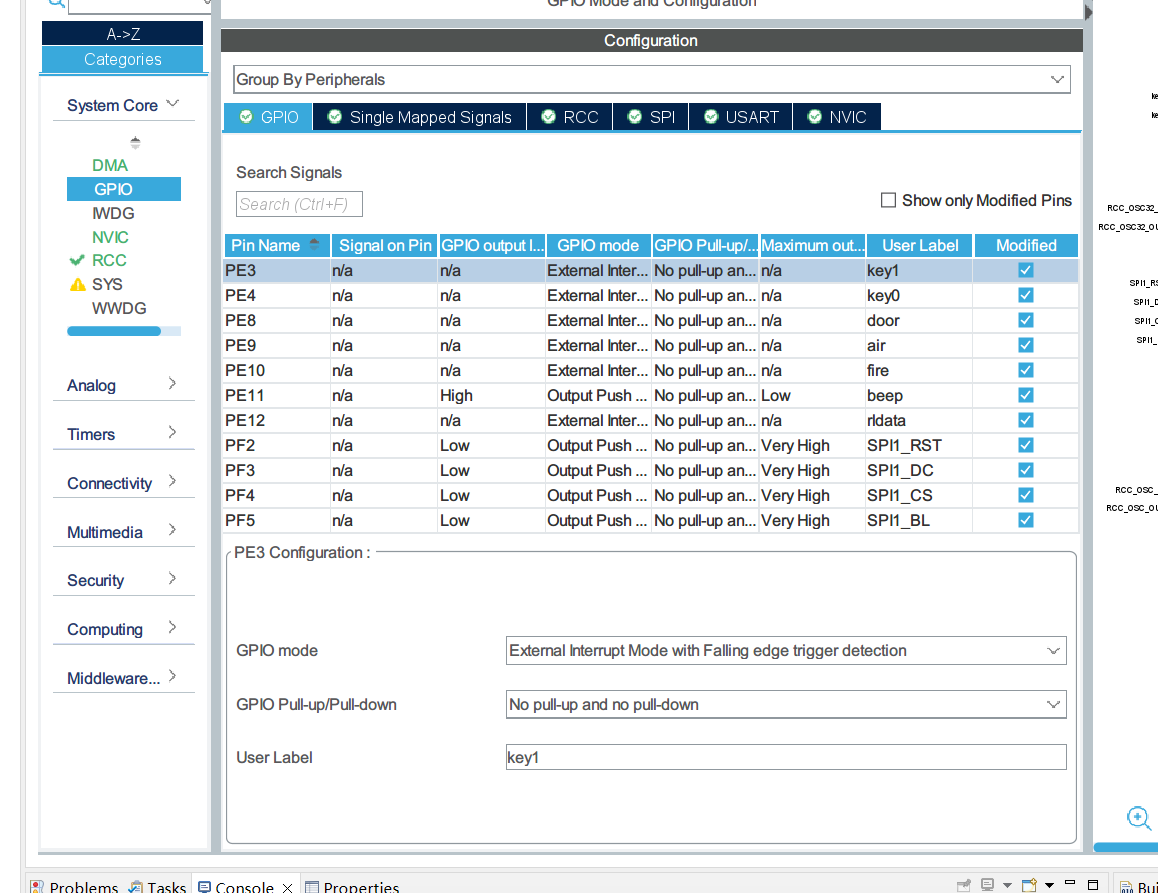Select SYS under System Core

(x=107, y=284)
